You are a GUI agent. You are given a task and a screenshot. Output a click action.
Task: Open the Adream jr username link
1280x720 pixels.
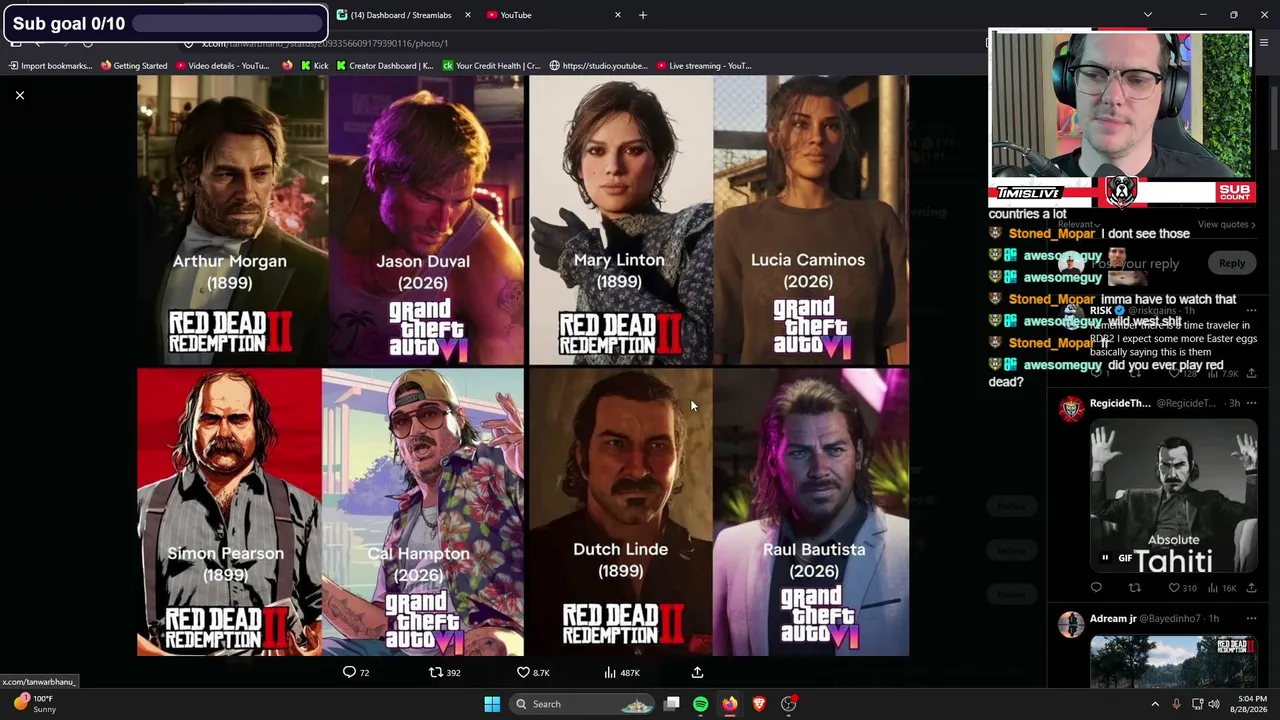pos(1113,619)
